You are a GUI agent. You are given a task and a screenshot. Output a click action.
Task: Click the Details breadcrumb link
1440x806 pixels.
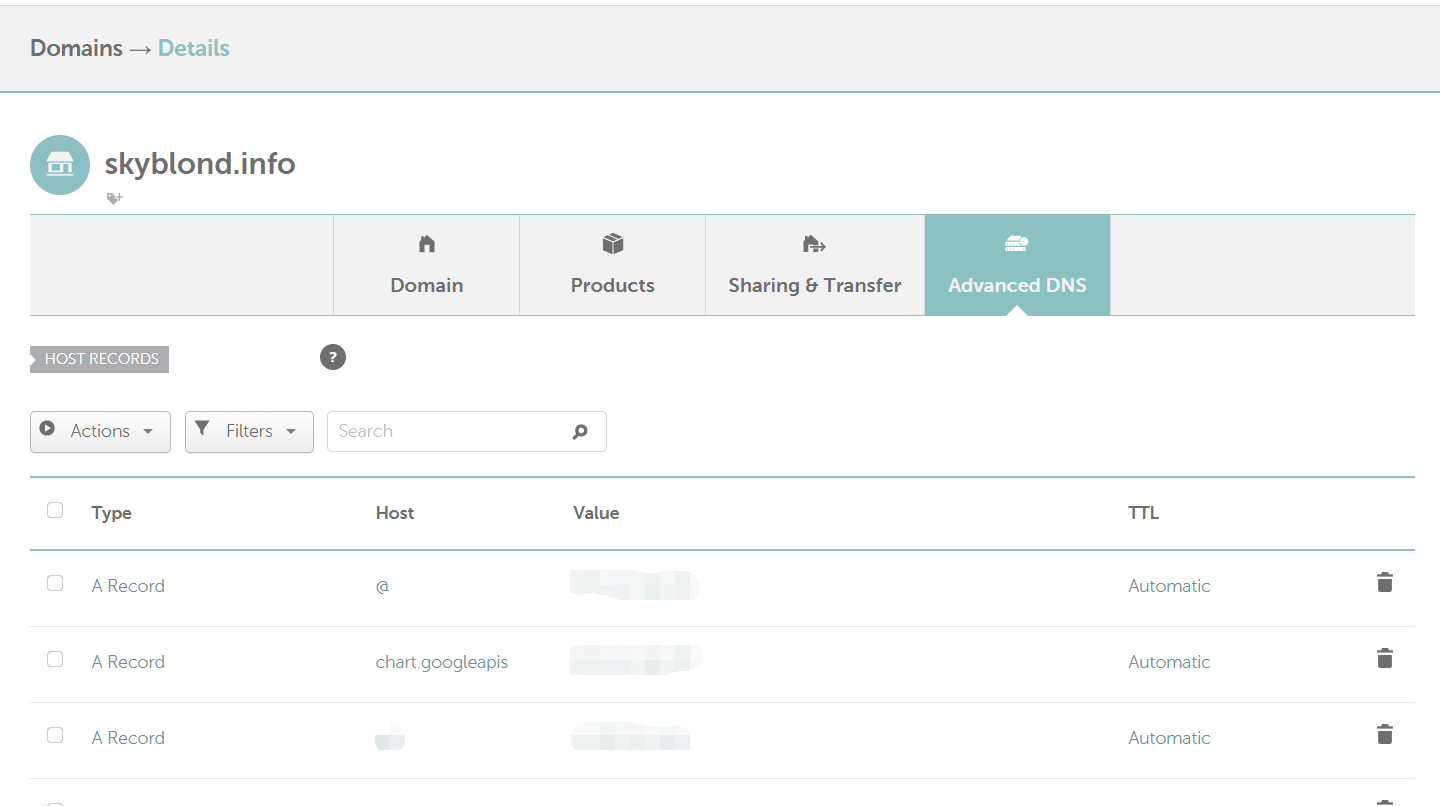[x=194, y=48]
